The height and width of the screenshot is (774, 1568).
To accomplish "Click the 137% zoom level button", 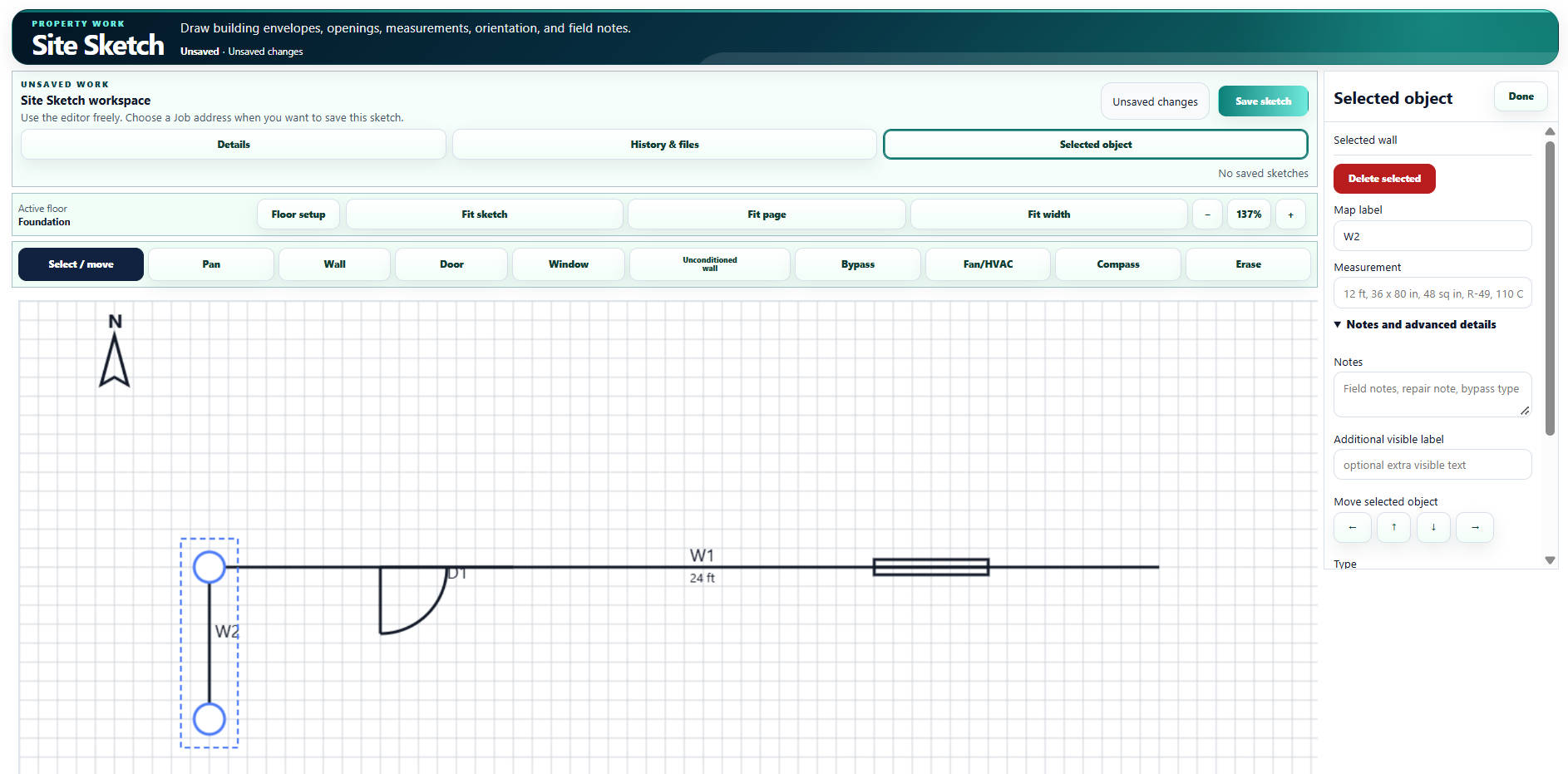I will [x=1249, y=214].
